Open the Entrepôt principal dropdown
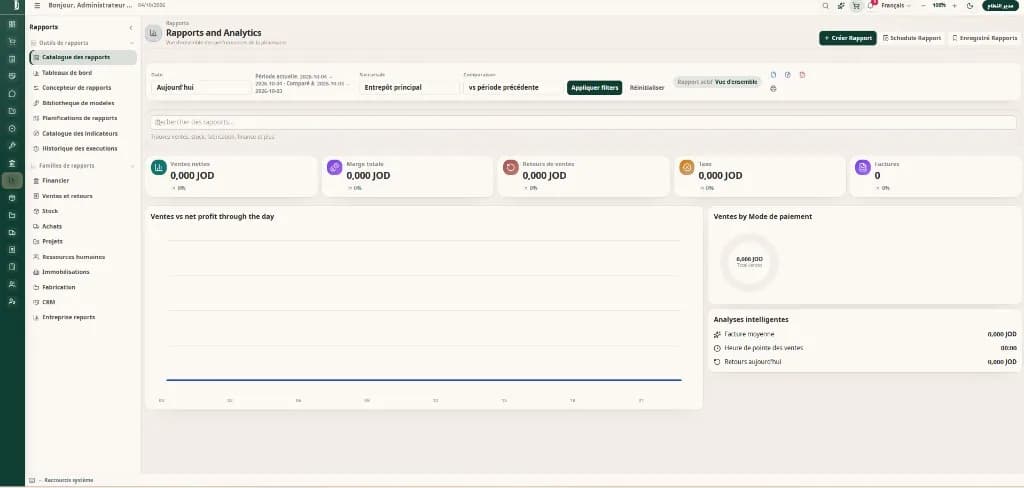Viewport: 1024px width, 488px height. pyautogui.click(x=409, y=87)
